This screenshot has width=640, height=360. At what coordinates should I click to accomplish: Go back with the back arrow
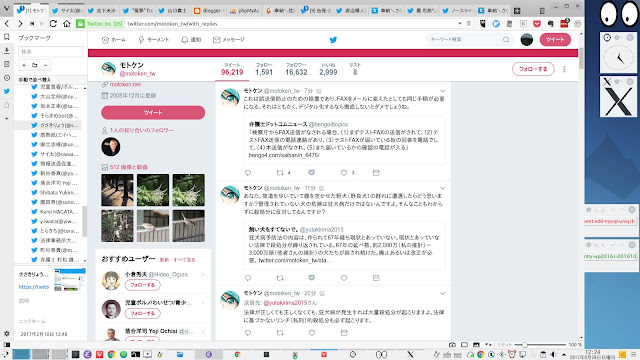coord(7,24)
